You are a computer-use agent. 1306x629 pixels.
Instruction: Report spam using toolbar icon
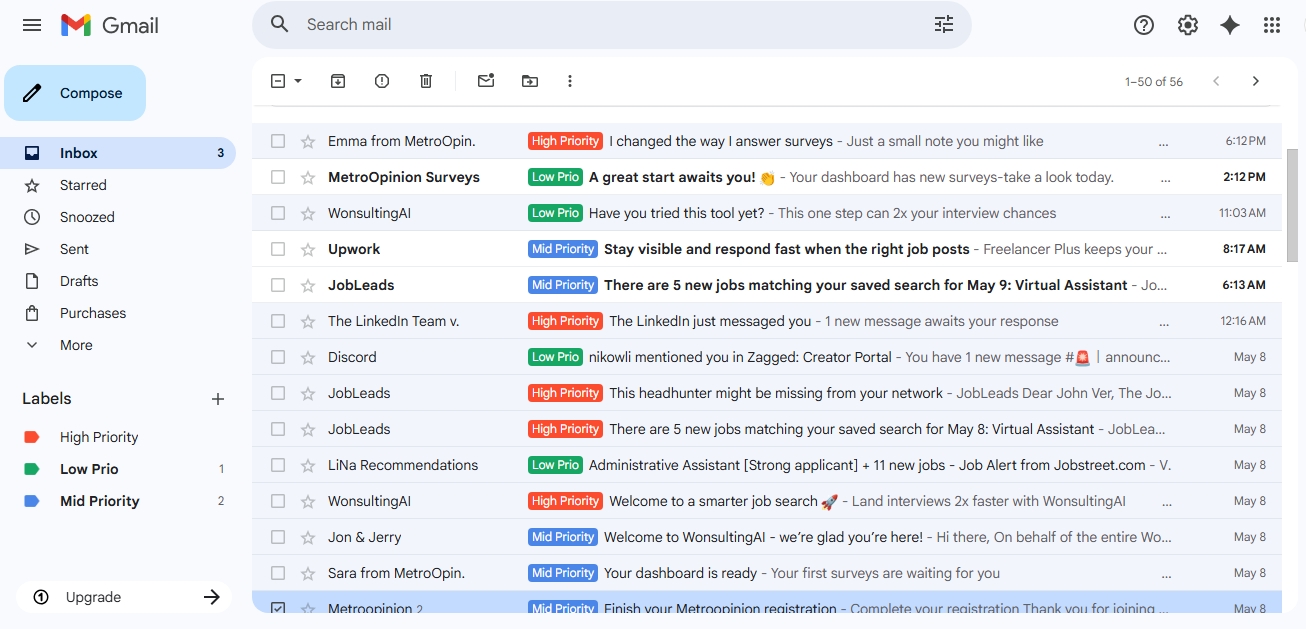pyautogui.click(x=382, y=81)
